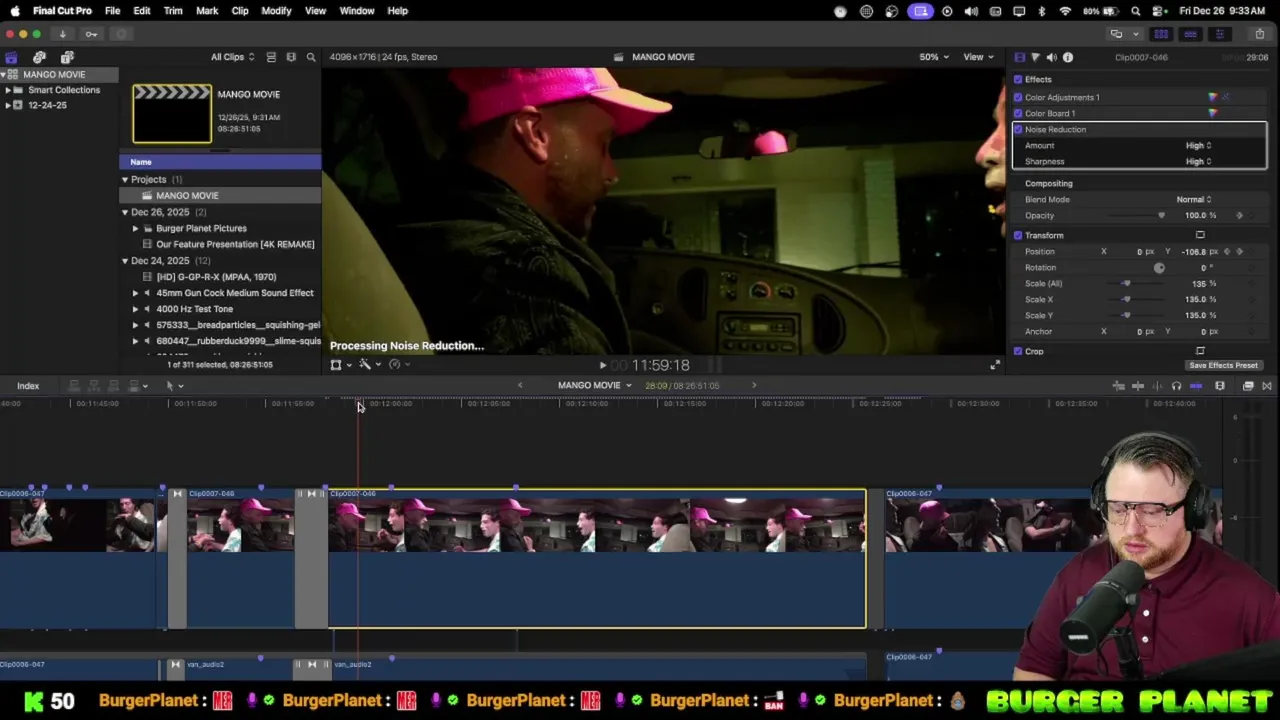Open the Modify menu

pos(276,11)
